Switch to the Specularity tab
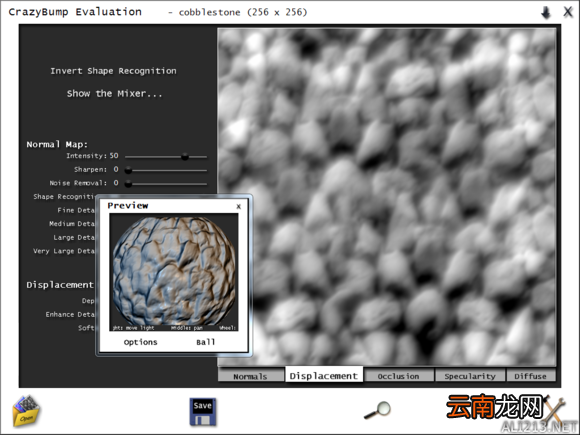Screen dimensions: 580x435 470,376
